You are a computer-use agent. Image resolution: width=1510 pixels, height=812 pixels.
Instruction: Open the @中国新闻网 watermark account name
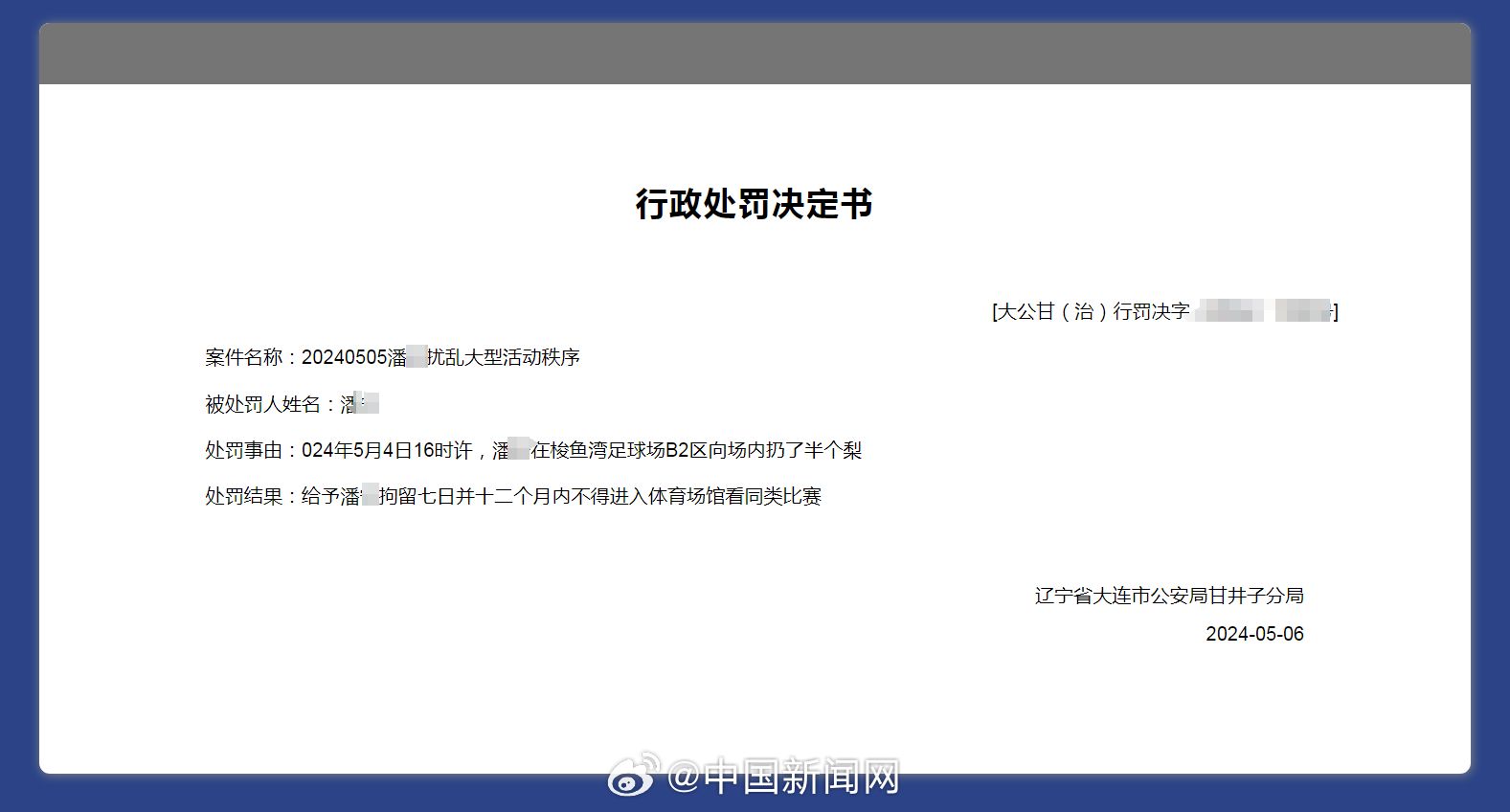[x=782, y=778]
